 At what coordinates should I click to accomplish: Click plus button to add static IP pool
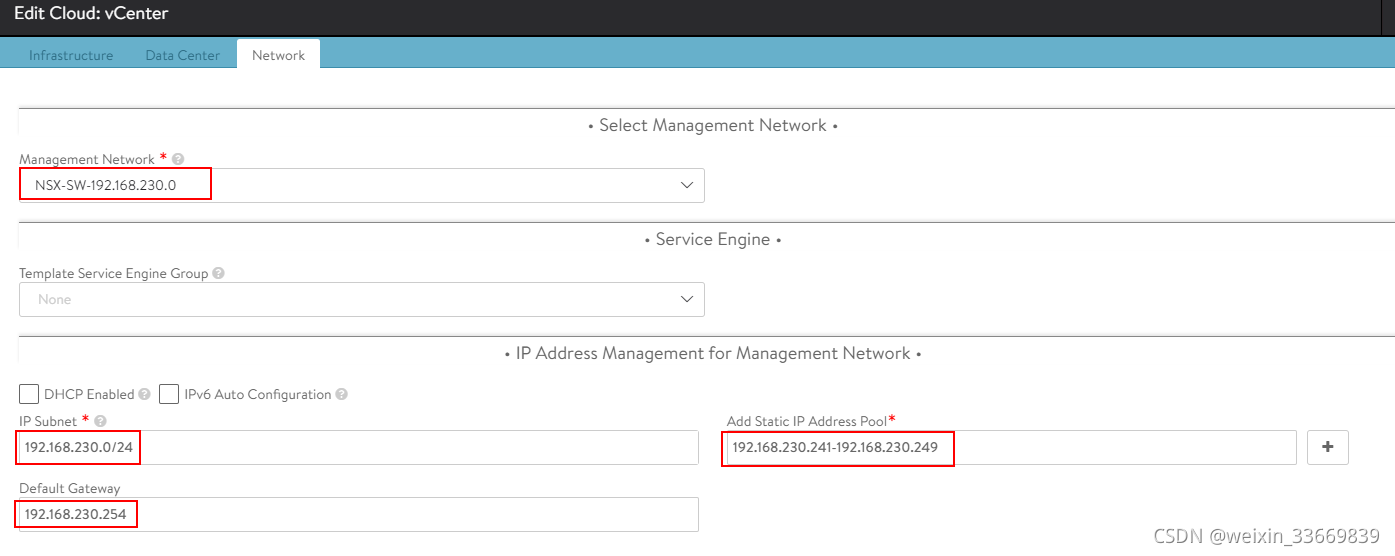(x=1327, y=448)
